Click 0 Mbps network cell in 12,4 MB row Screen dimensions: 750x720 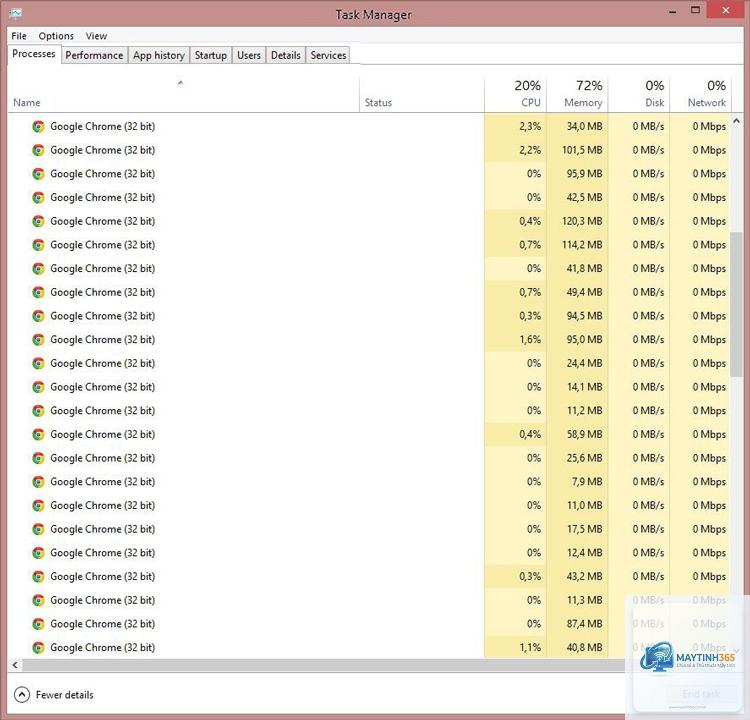pyautogui.click(x=700, y=553)
